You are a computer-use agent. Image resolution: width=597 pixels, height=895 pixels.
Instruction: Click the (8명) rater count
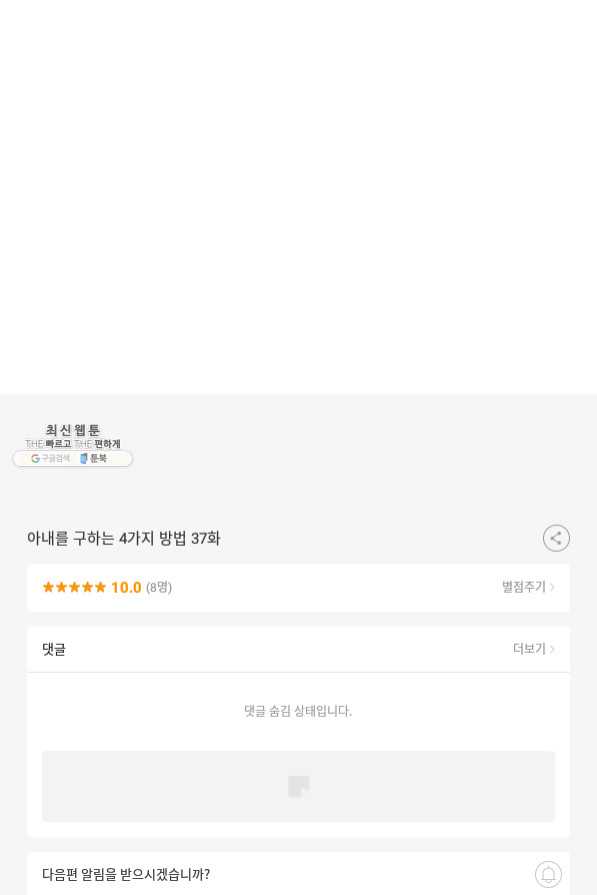point(159,587)
